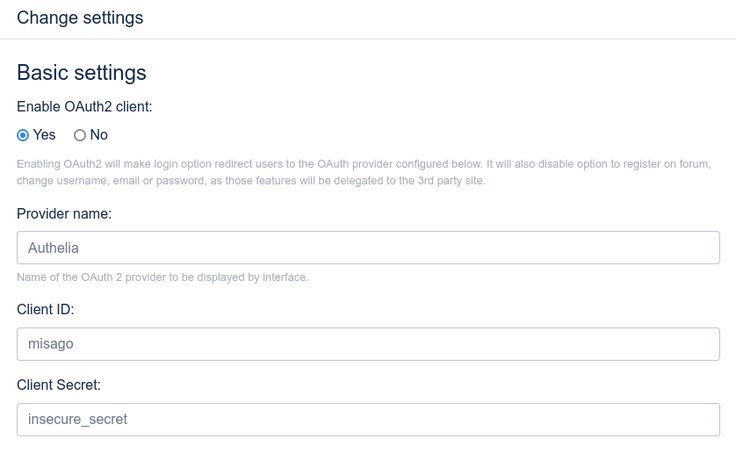This screenshot has height=453, width=736.
Task: Focus the Provider name input field
Action: [368, 248]
